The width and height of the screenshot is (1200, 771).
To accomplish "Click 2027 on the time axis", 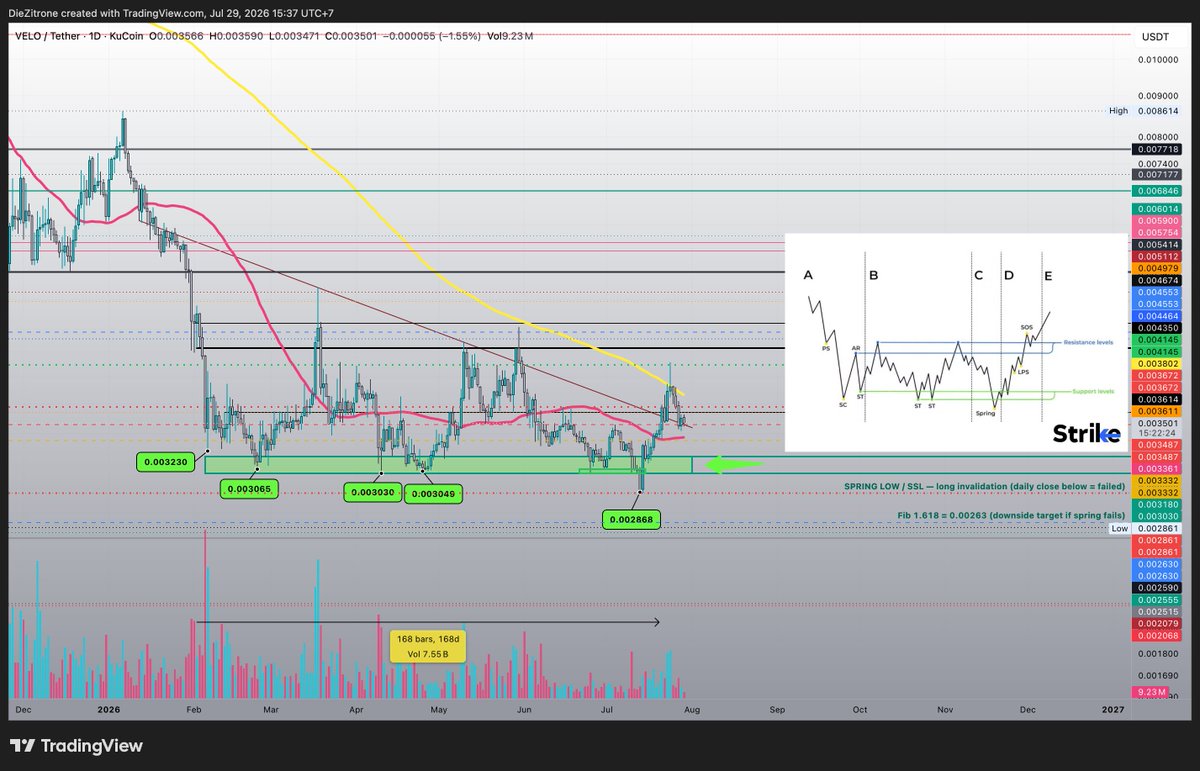I will [1112, 709].
